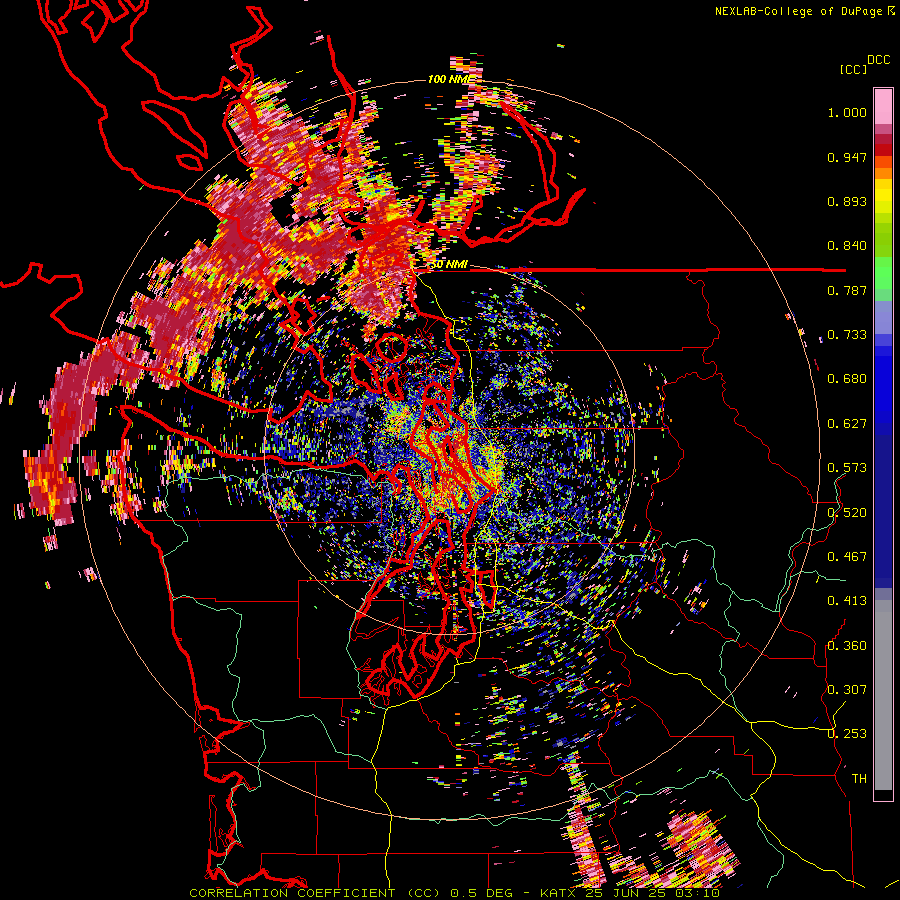Select the 0.307 scale value
The image size is (900, 900).
coord(847,690)
